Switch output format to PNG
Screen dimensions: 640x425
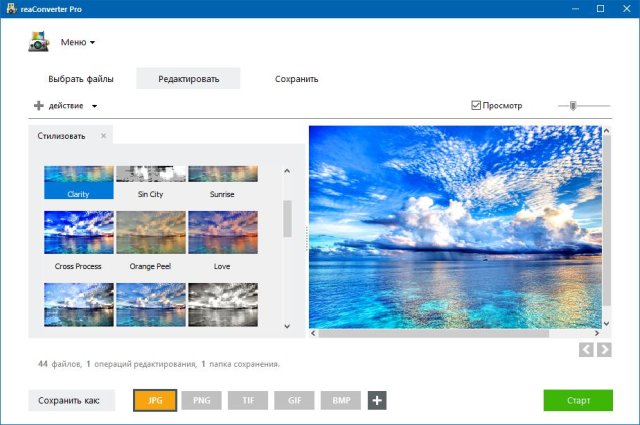point(201,401)
